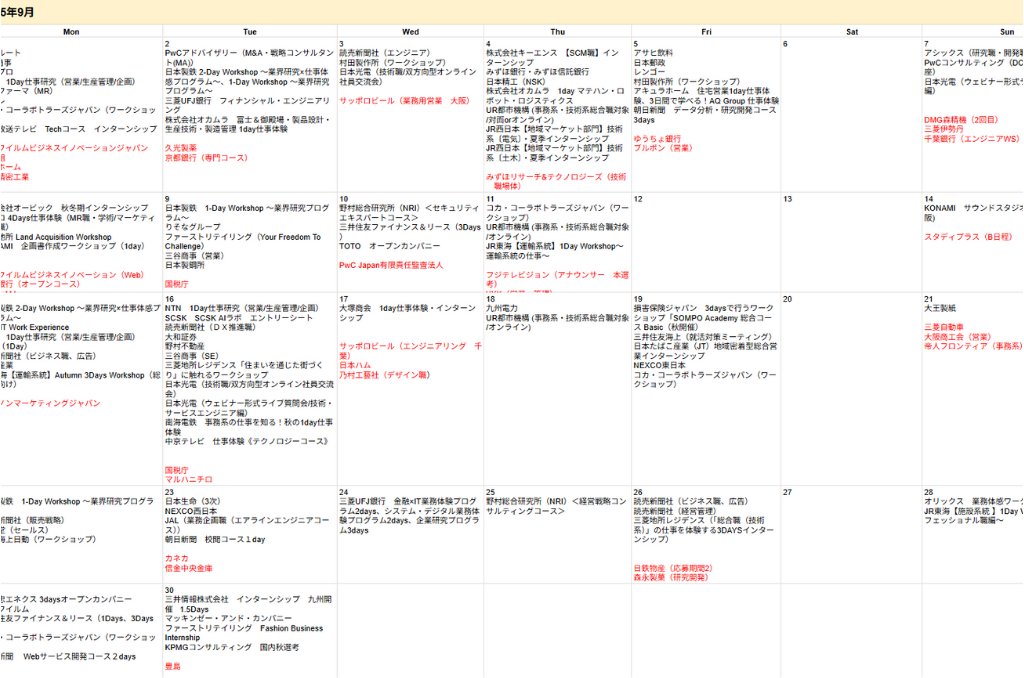Open '信金中央金庫' red entry on the 23rd
This screenshot has width=1024, height=678.
(x=188, y=568)
